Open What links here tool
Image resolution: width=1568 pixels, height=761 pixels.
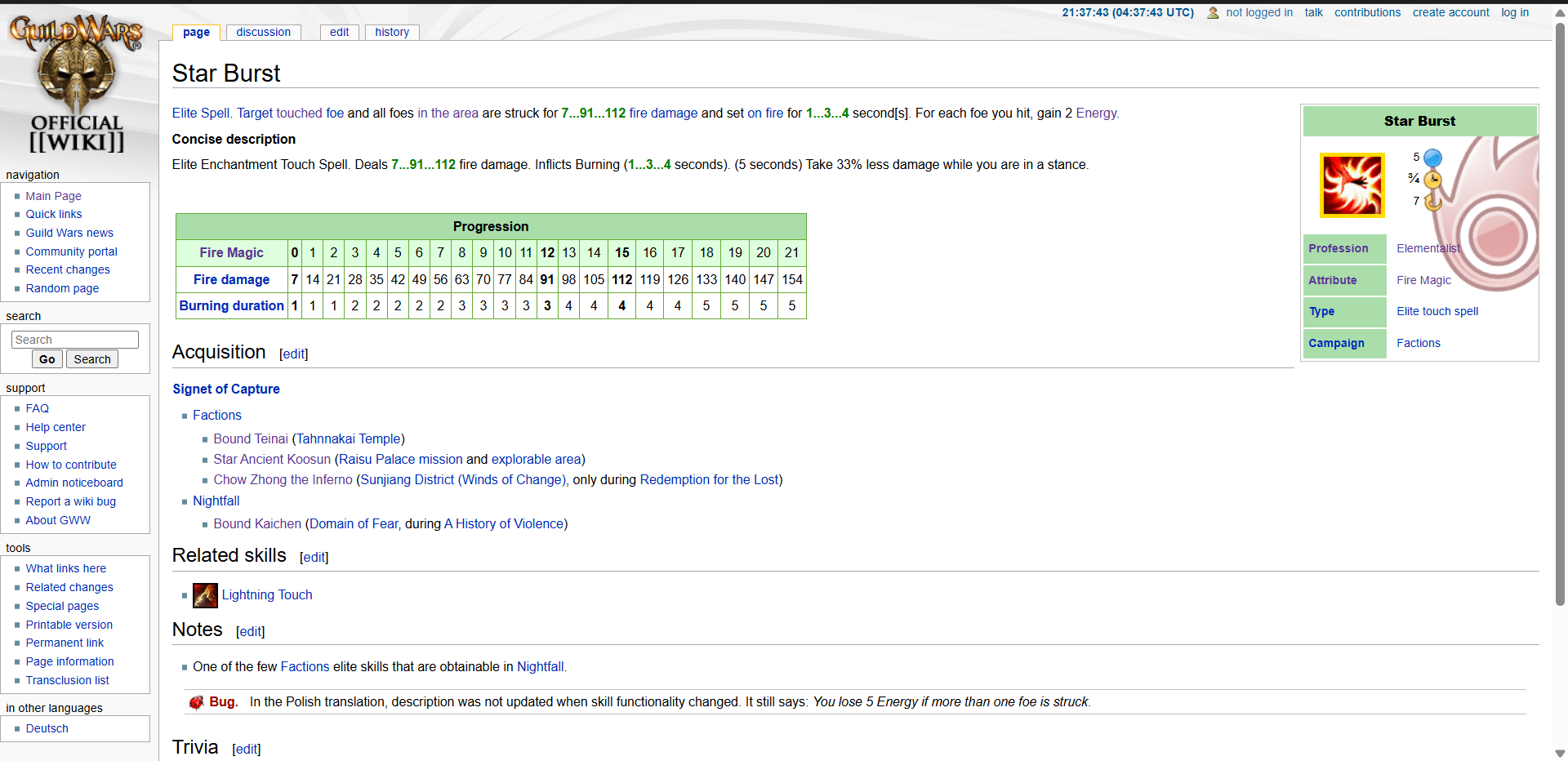[x=65, y=568]
